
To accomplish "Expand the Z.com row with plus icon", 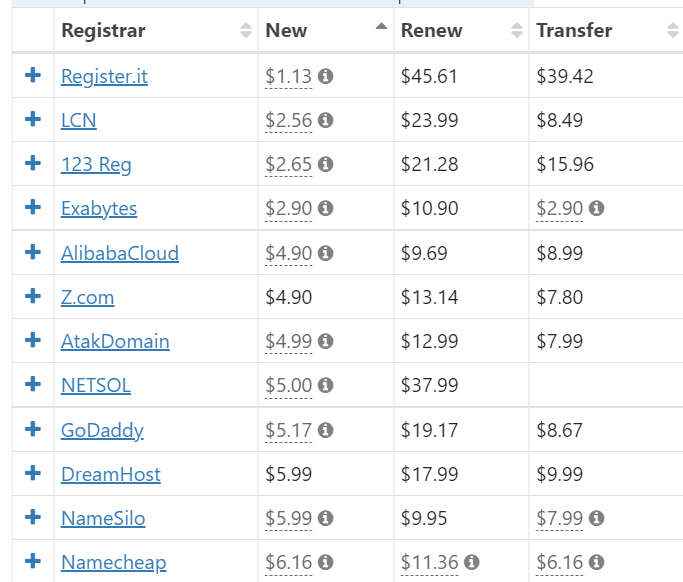I will point(33,296).
